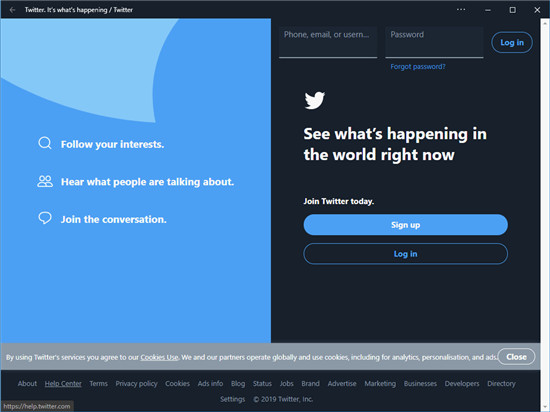Click the magnifier icon beside Follow your interests

point(45,143)
